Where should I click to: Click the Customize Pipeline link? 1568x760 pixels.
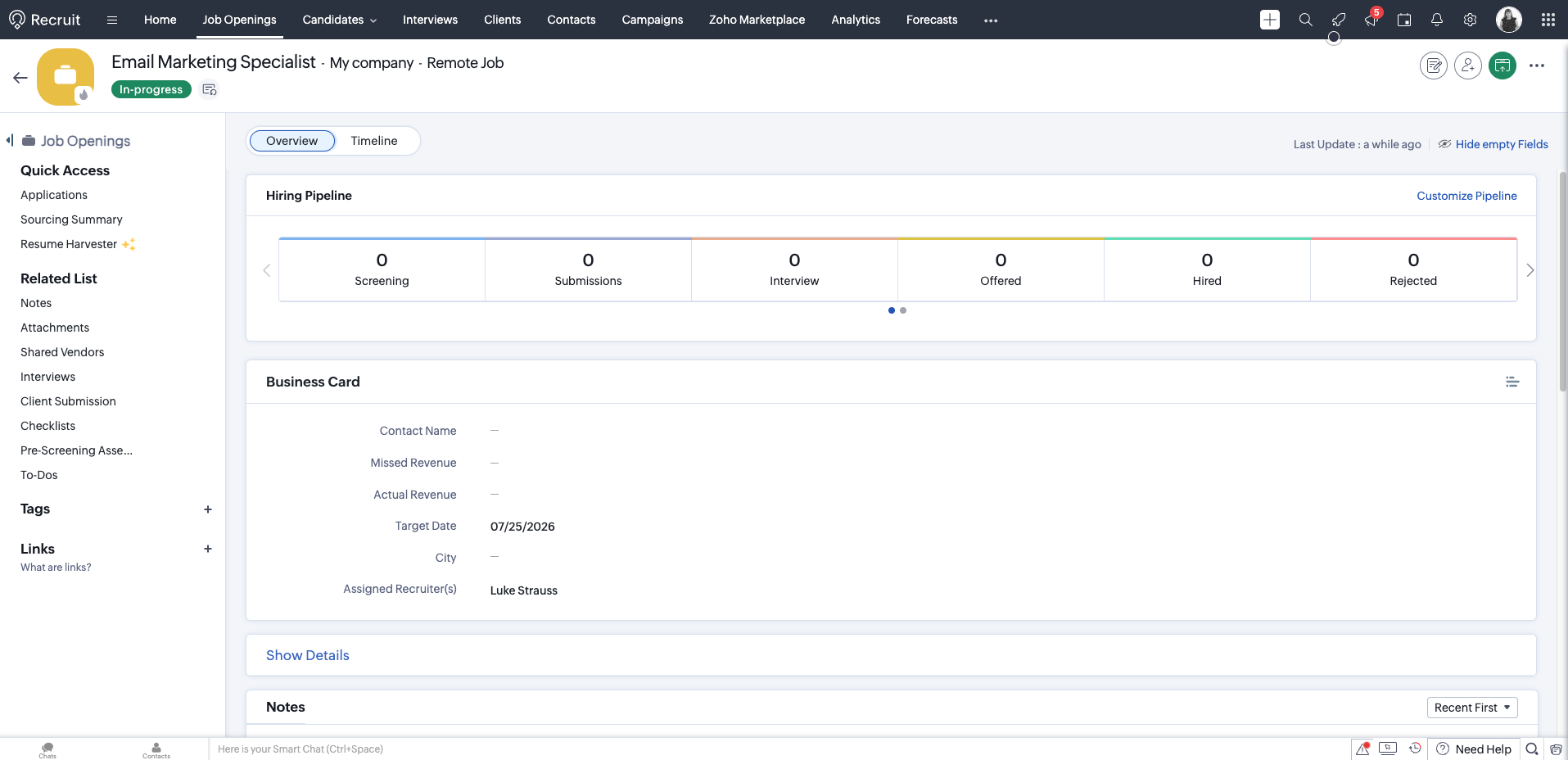pyautogui.click(x=1466, y=196)
